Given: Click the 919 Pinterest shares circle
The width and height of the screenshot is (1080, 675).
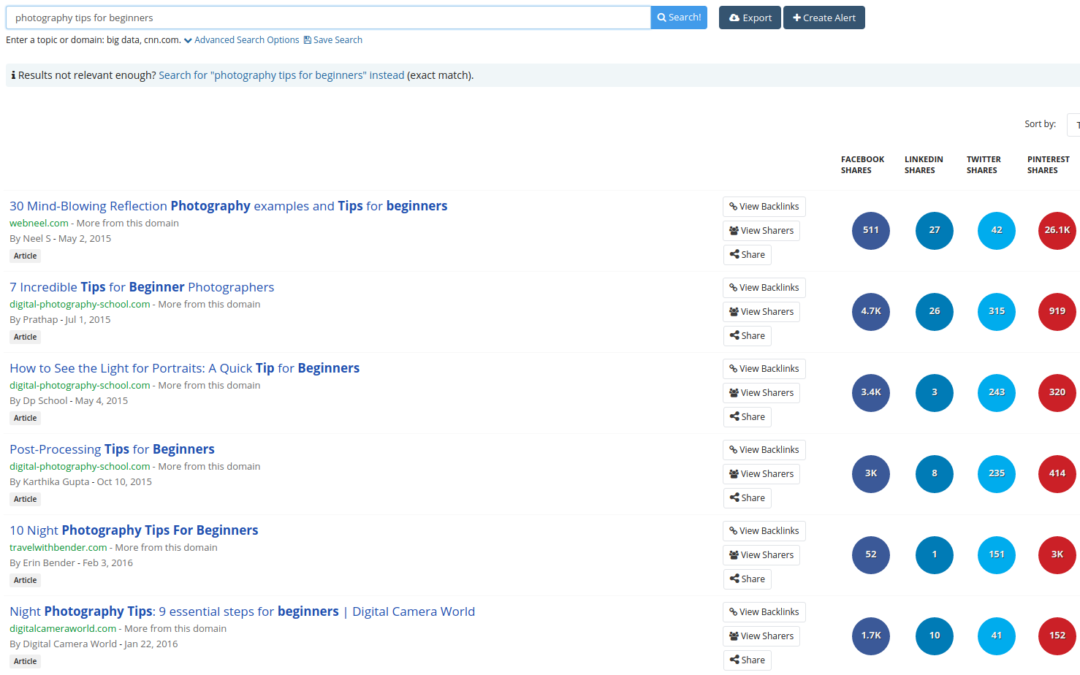Looking at the screenshot, I should click(x=1057, y=311).
